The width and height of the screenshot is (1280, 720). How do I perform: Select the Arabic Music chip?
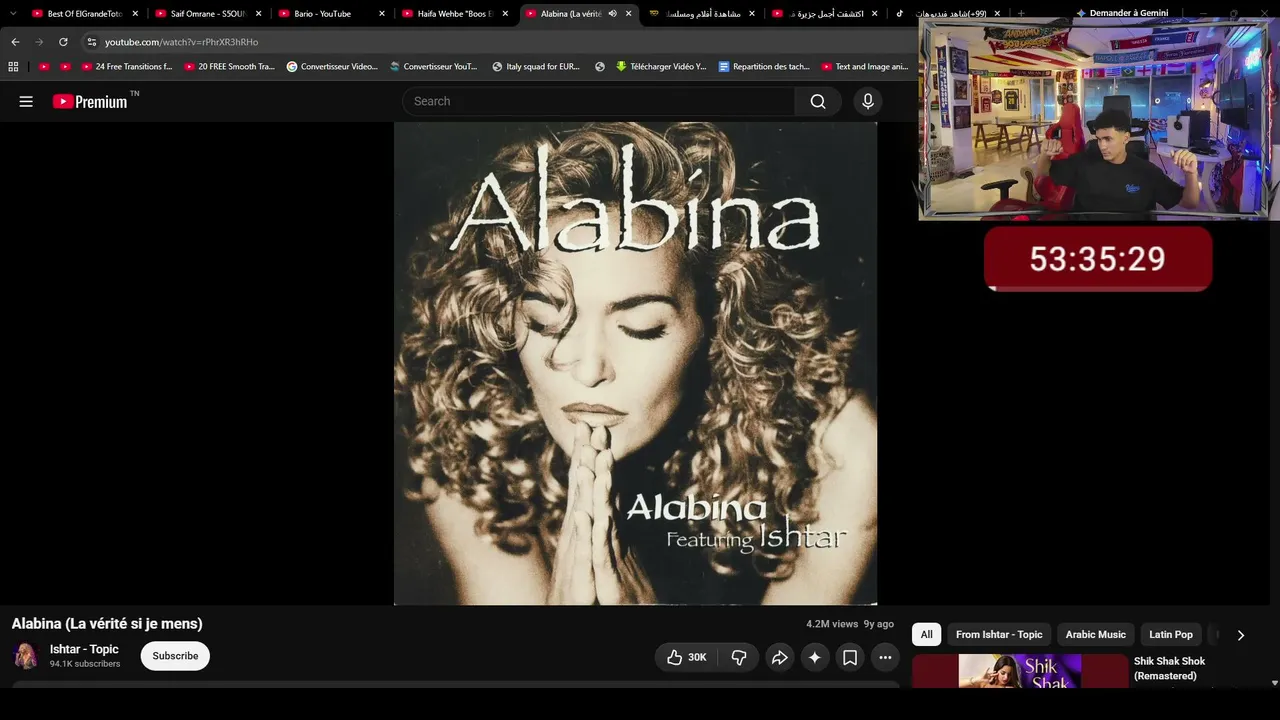coord(1096,635)
